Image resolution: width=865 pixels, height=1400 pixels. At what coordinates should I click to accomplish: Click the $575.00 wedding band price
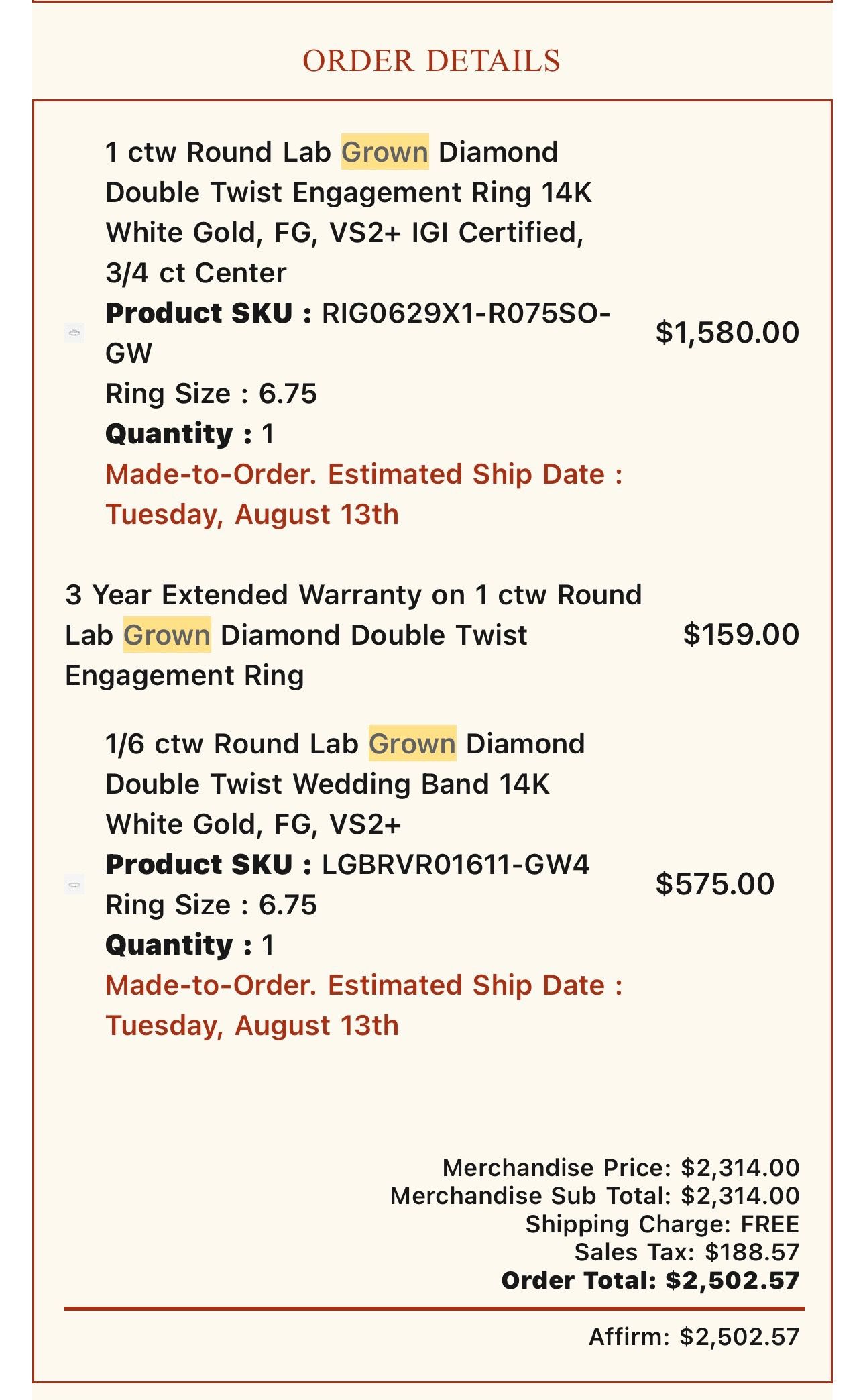(715, 884)
